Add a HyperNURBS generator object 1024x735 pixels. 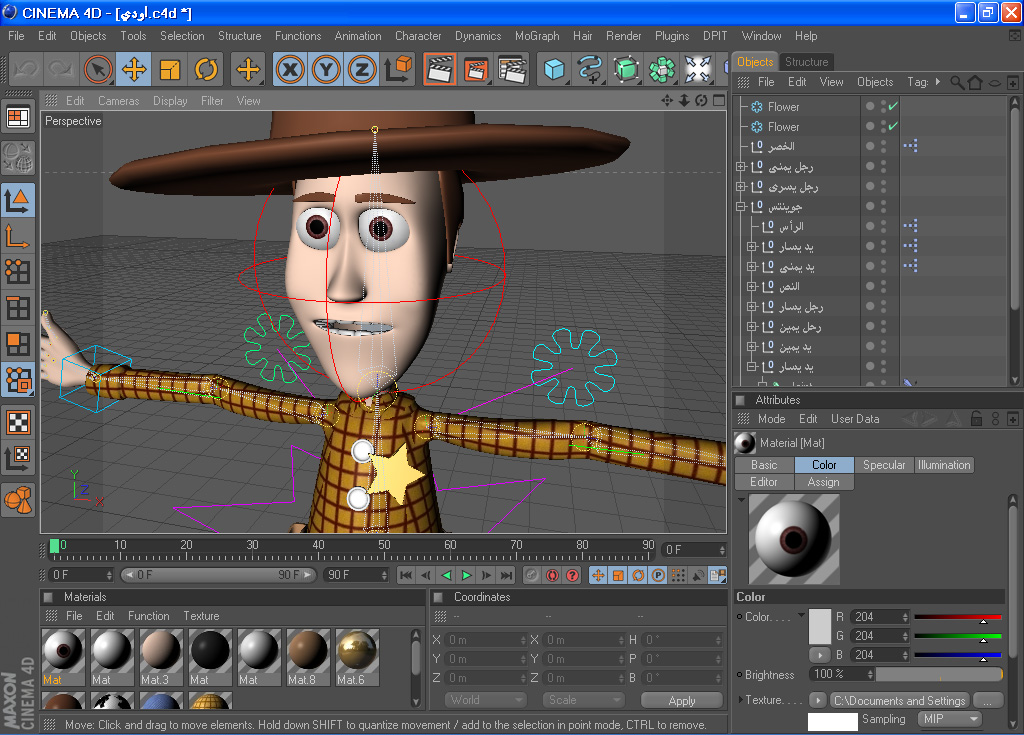click(626, 69)
